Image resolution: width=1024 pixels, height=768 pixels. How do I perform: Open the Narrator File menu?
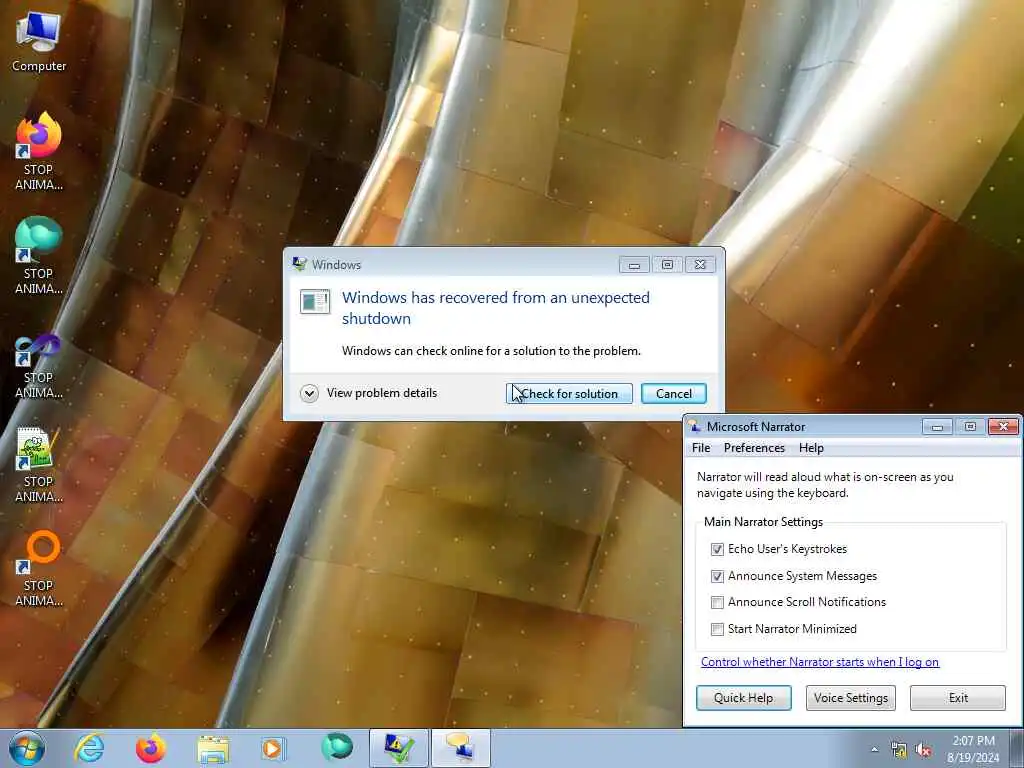(701, 448)
